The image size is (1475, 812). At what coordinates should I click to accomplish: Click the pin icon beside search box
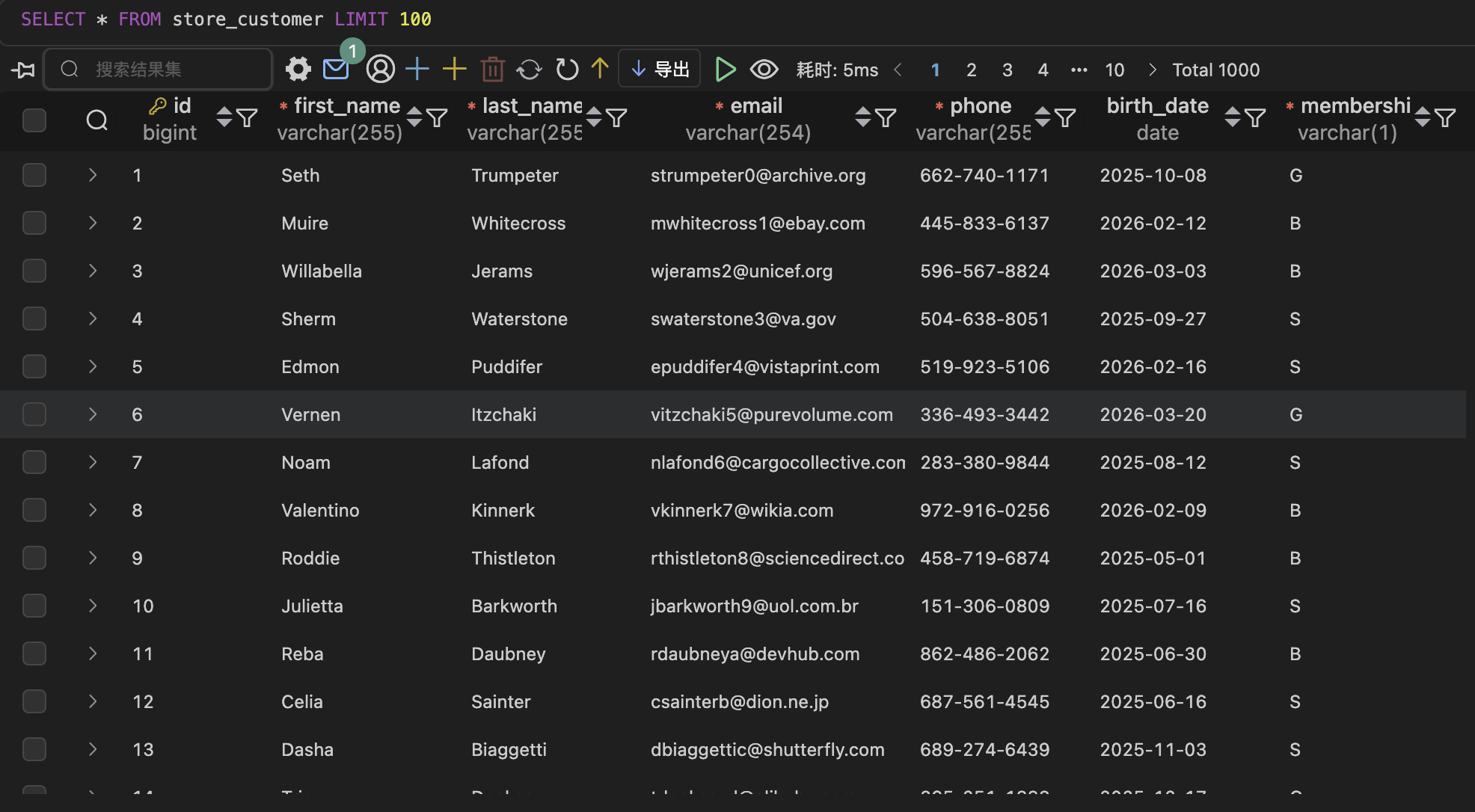[23, 70]
